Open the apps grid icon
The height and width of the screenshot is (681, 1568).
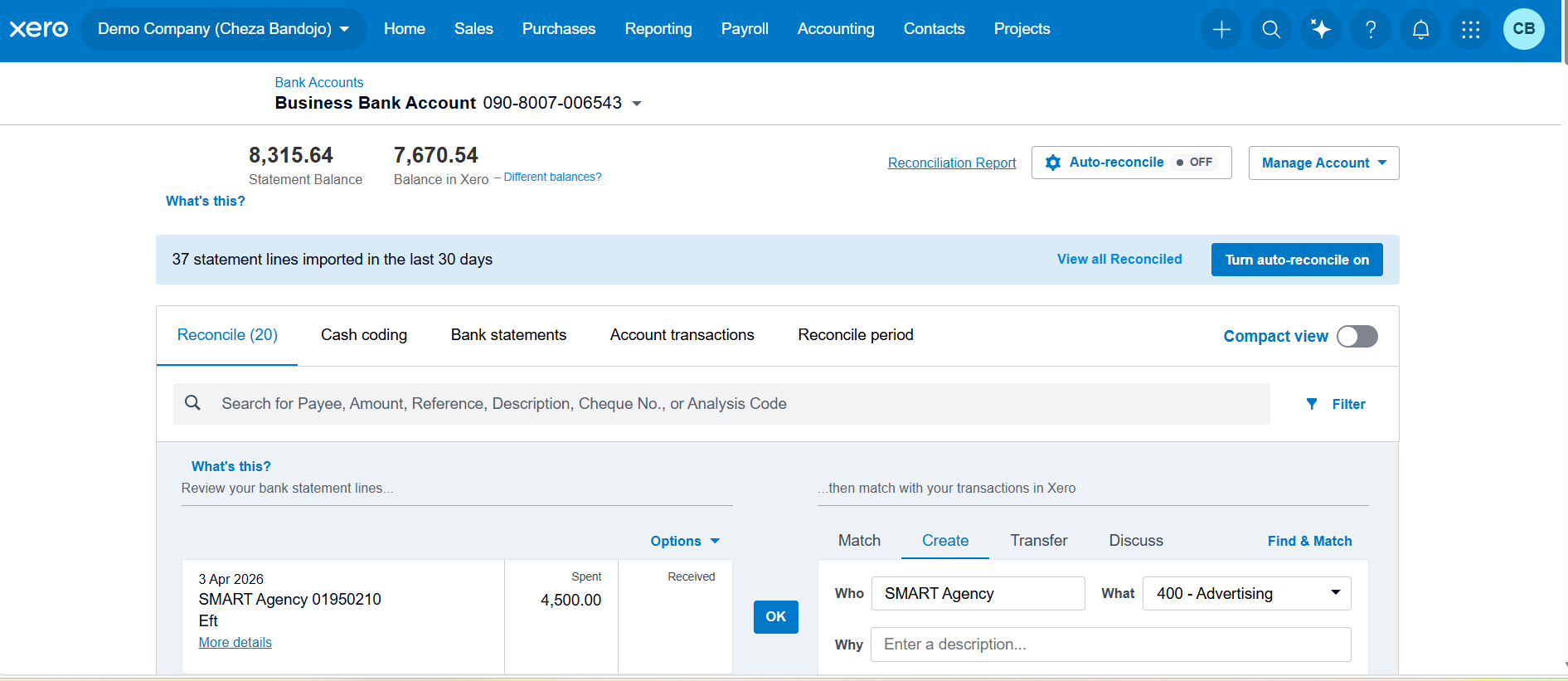(1470, 30)
